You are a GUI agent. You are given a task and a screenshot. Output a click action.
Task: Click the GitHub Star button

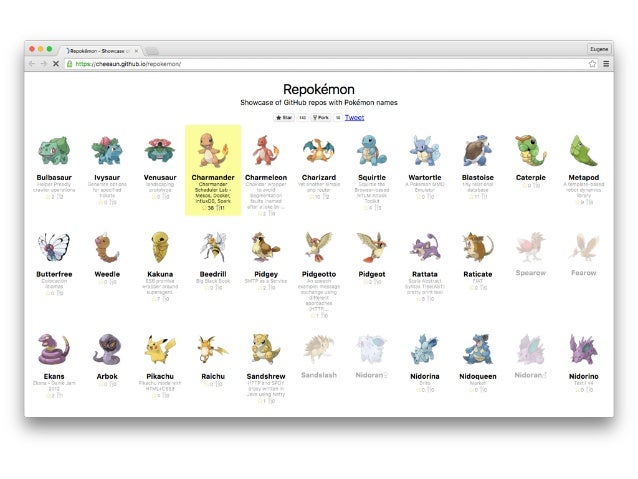tap(284, 118)
